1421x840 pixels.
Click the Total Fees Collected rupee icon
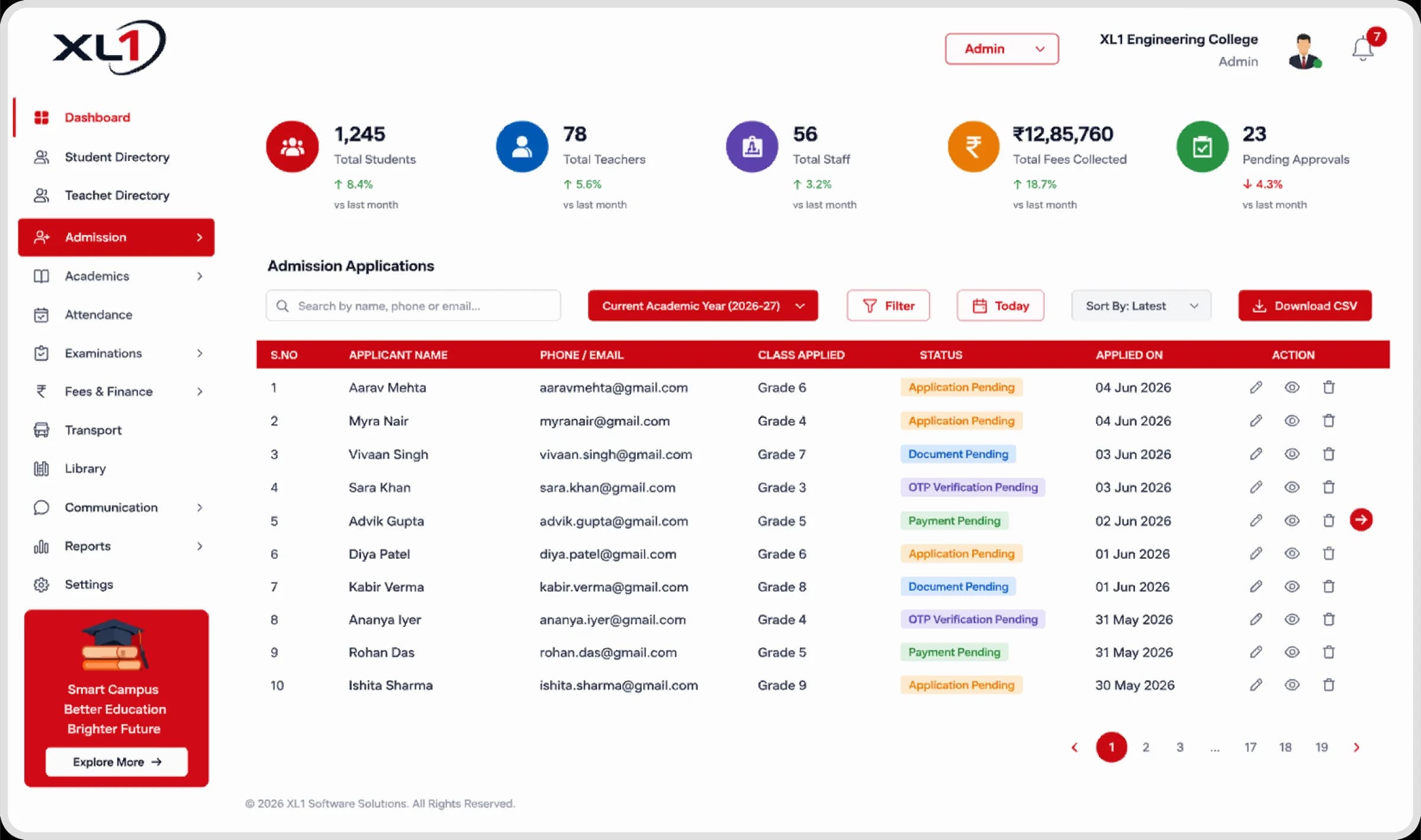click(973, 147)
